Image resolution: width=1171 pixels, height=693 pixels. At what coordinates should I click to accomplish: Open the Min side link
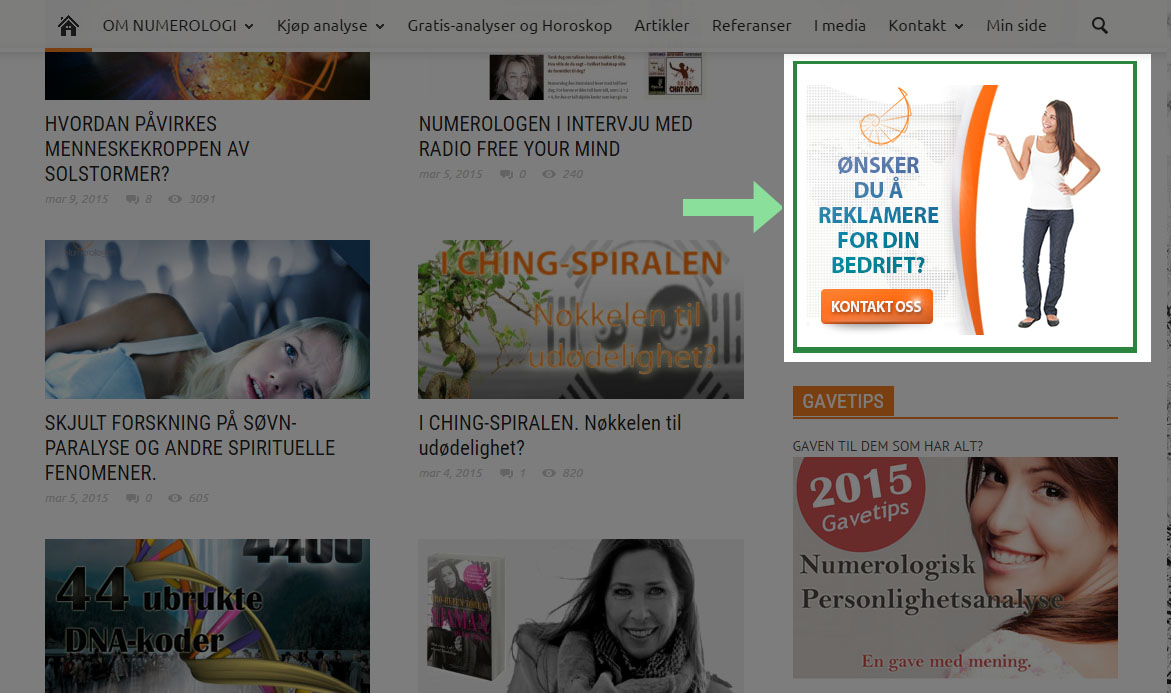tap(1016, 25)
